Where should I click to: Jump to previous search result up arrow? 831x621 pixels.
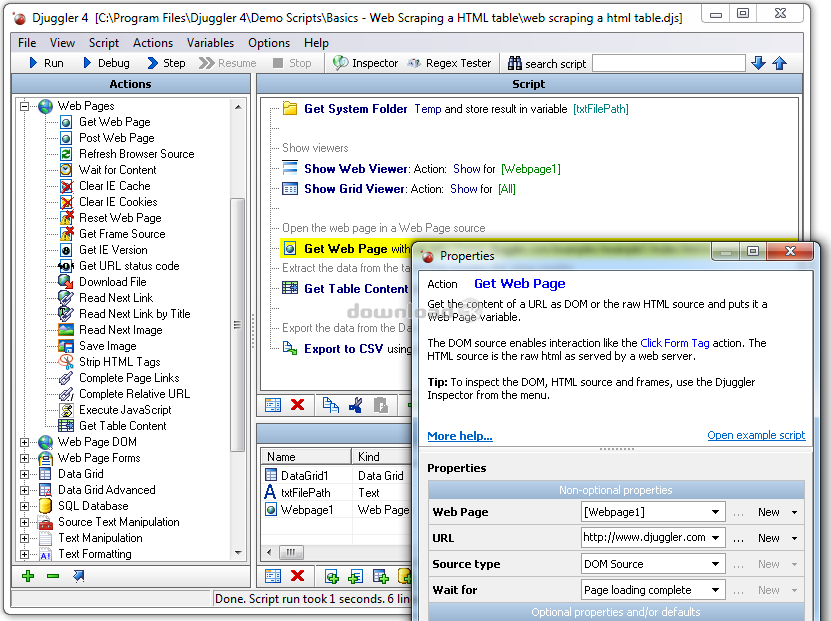779,63
